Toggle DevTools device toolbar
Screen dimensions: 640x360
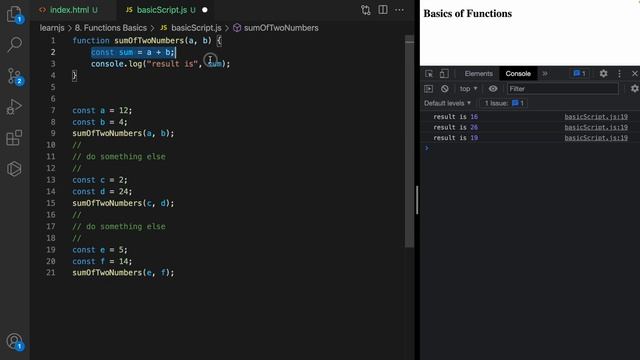[444, 74]
